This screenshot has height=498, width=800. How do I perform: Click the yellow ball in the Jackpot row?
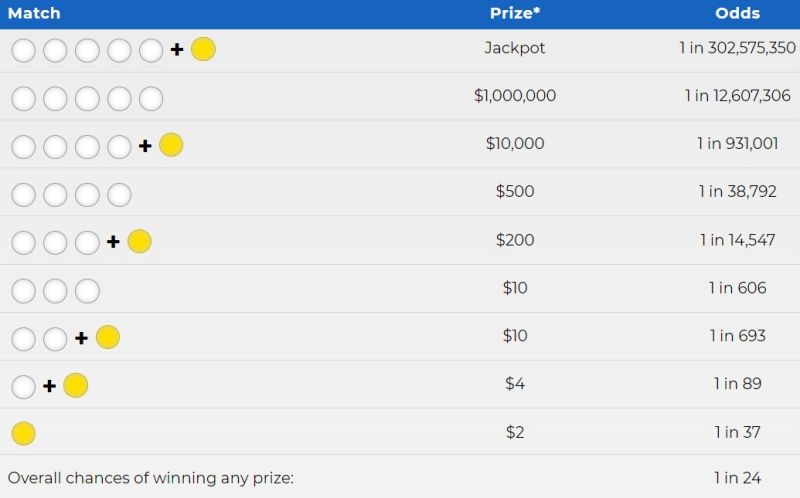point(203,49)
